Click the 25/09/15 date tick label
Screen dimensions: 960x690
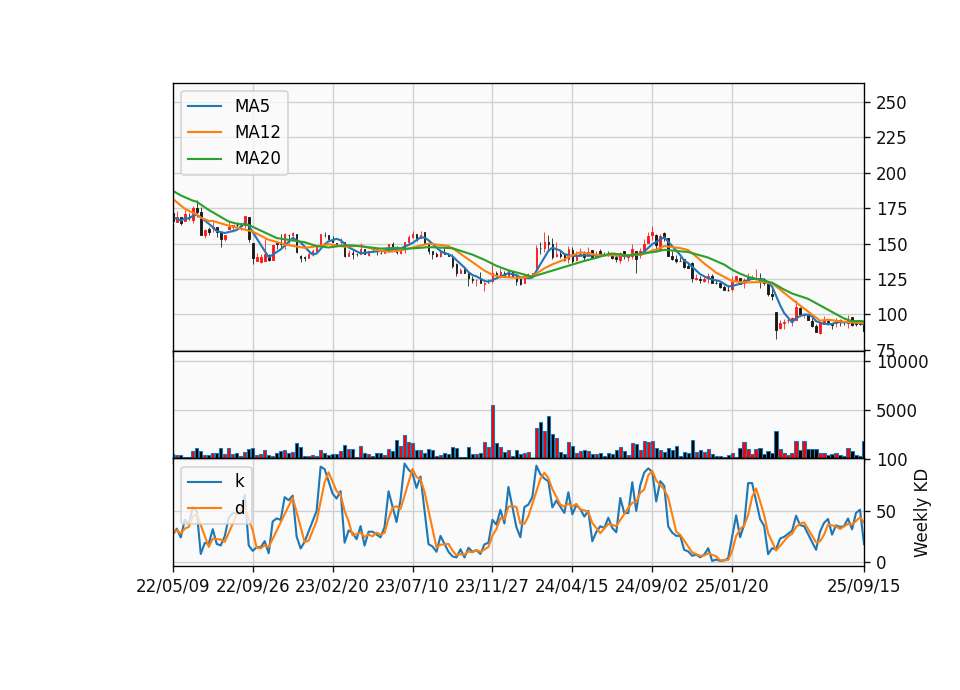pos(864,586)
